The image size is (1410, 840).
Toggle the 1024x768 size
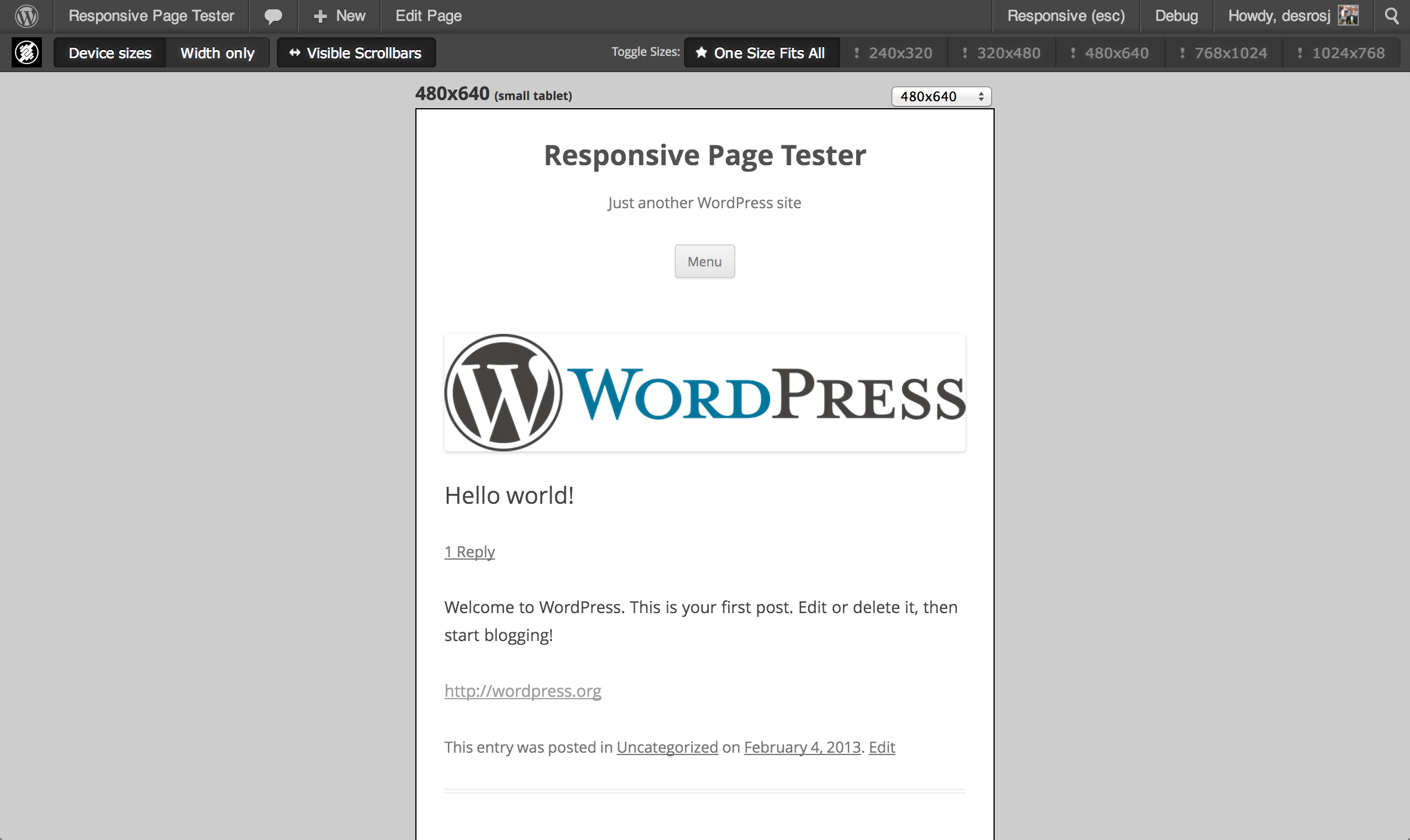click(1341, 53)
